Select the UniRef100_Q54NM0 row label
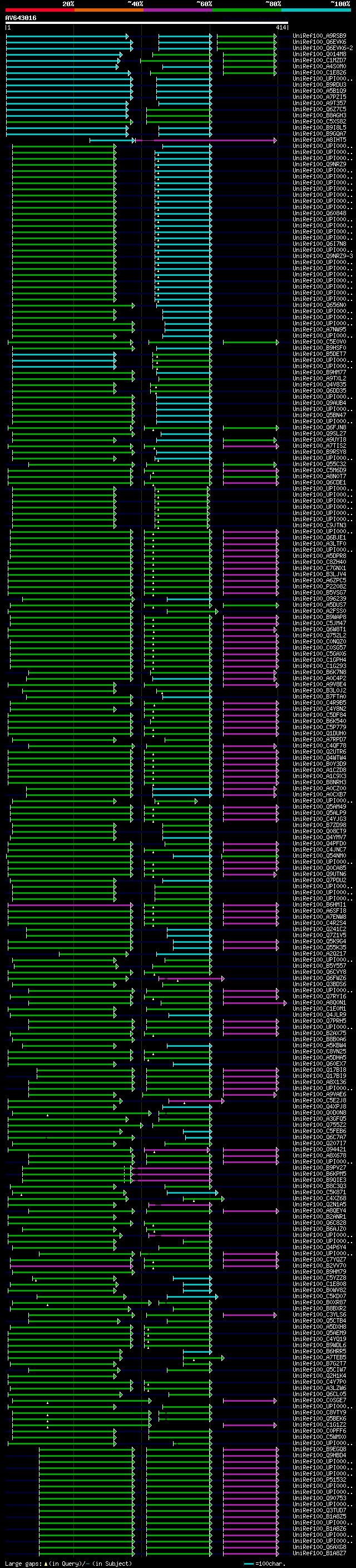The height and width of the screenshot is (1568, 356). point(319,856)
